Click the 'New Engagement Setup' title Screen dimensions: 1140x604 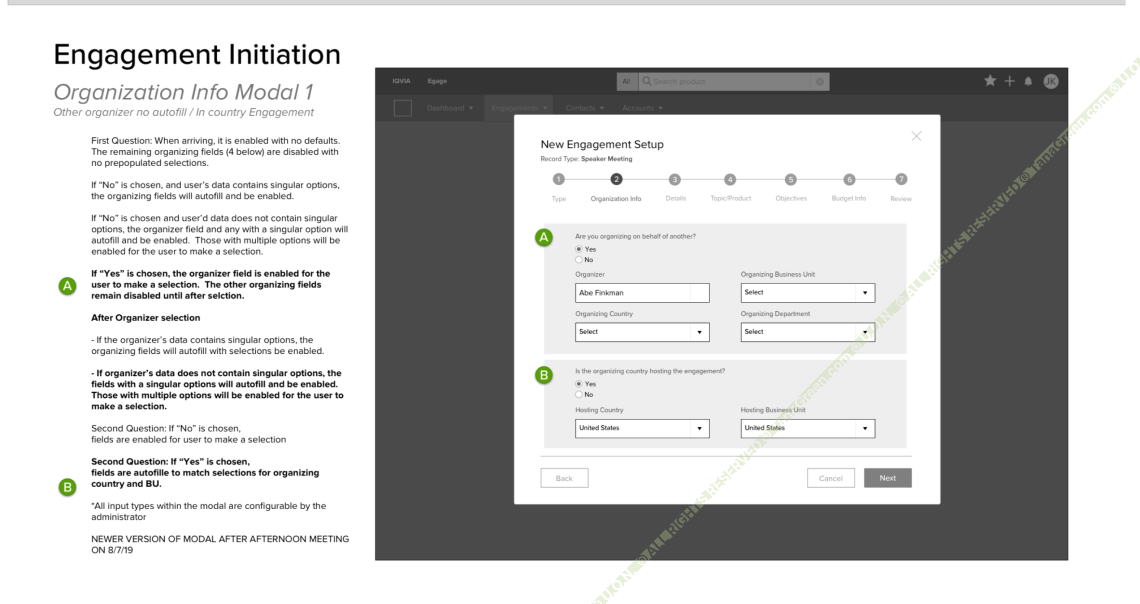(602, 144)
